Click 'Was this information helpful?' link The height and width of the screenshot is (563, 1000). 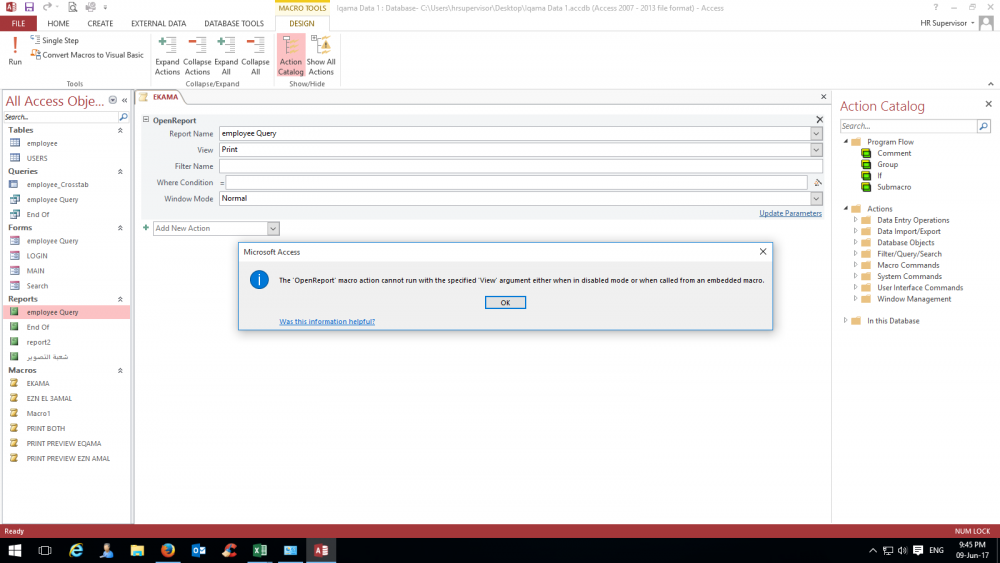(x=327, y=321)
